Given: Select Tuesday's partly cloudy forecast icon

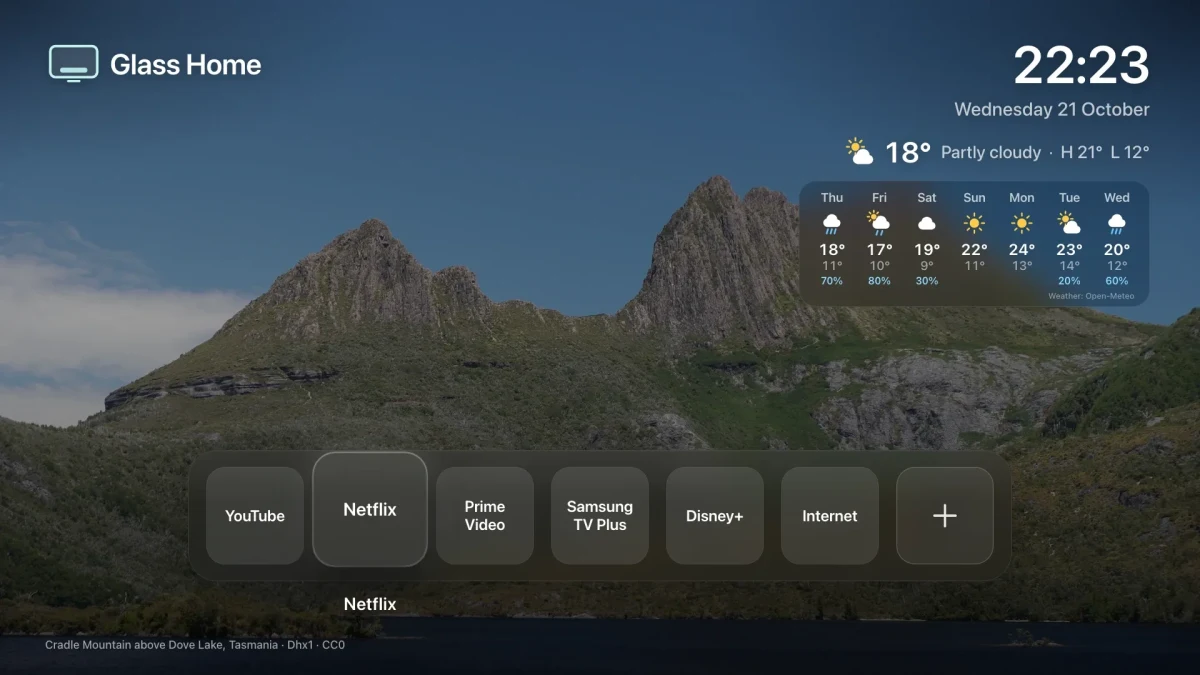Looking at the screenshot, I should [x=1069, y=224].
